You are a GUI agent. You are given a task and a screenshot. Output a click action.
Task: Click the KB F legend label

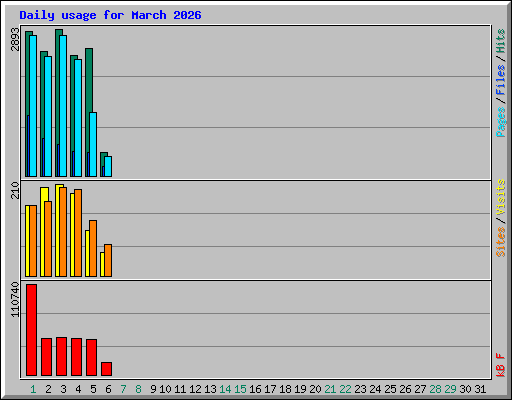(500, 365)
